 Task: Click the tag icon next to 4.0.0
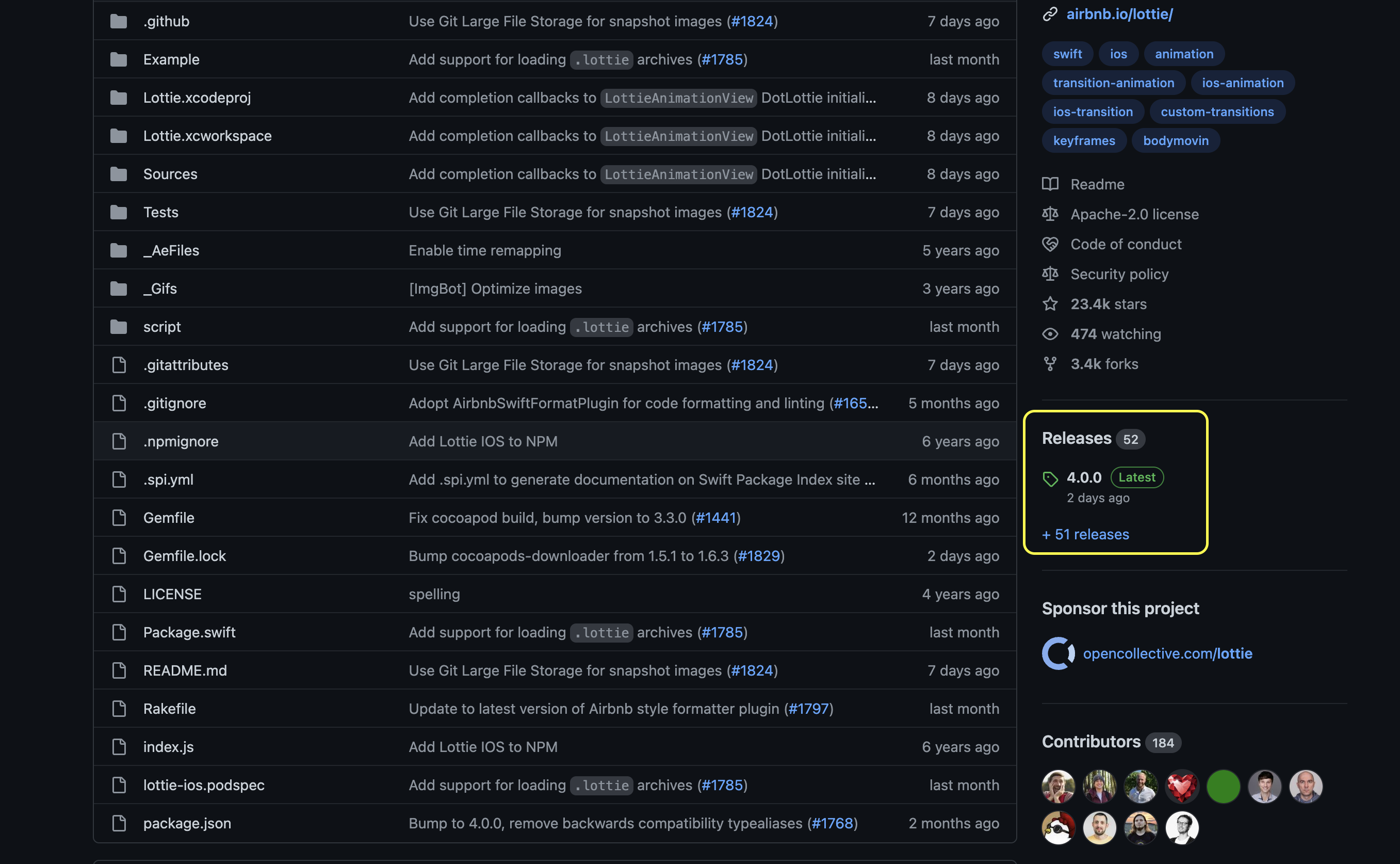[1050, 479]
